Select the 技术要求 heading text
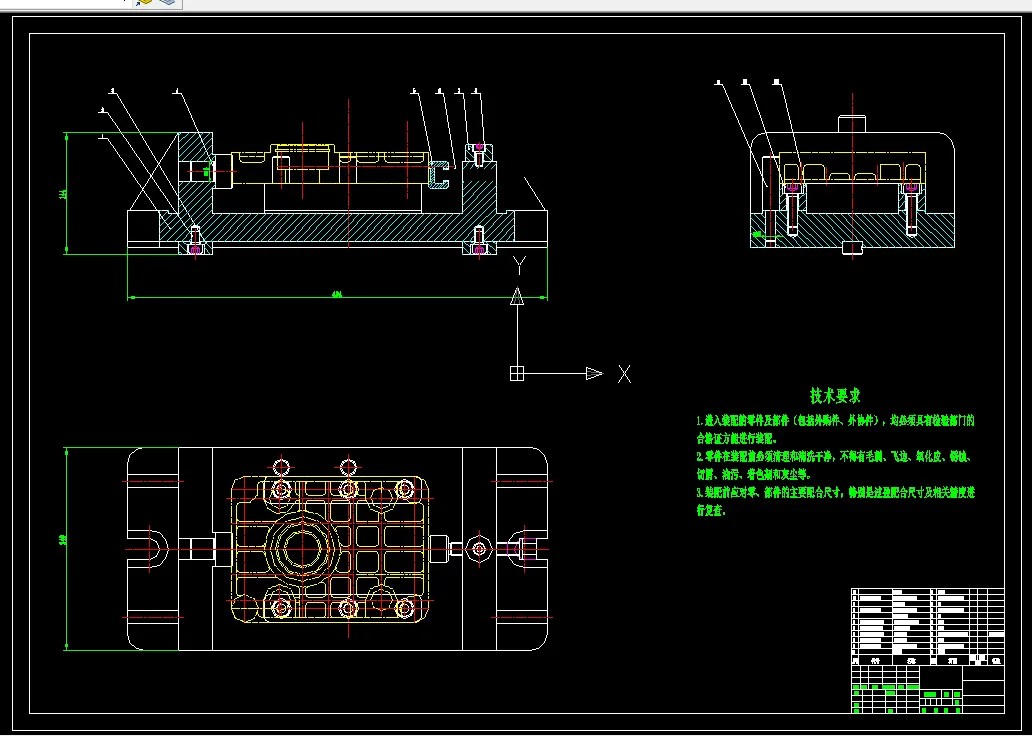The image size is (1032, 736). [x=835, y=396]
